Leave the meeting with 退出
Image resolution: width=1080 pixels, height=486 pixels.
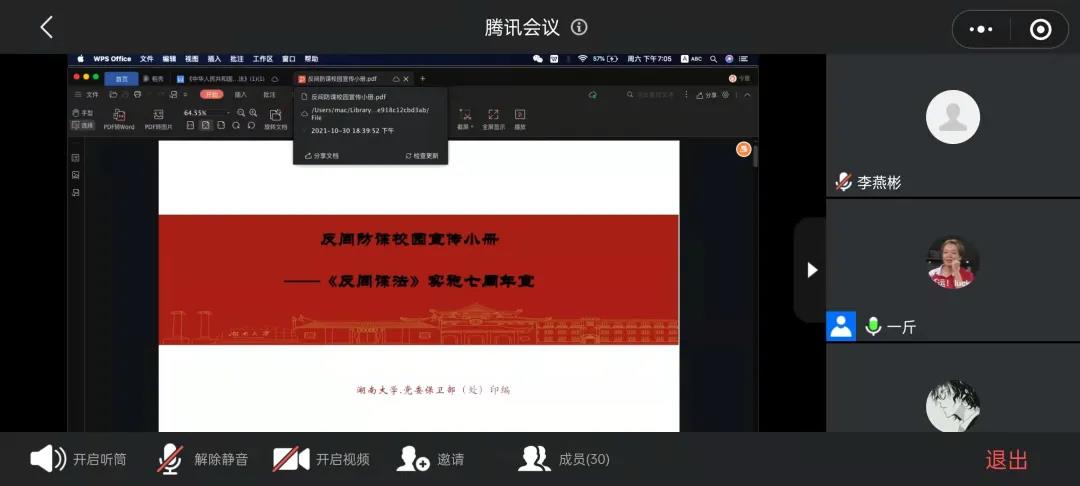[x=1006, y=459]
